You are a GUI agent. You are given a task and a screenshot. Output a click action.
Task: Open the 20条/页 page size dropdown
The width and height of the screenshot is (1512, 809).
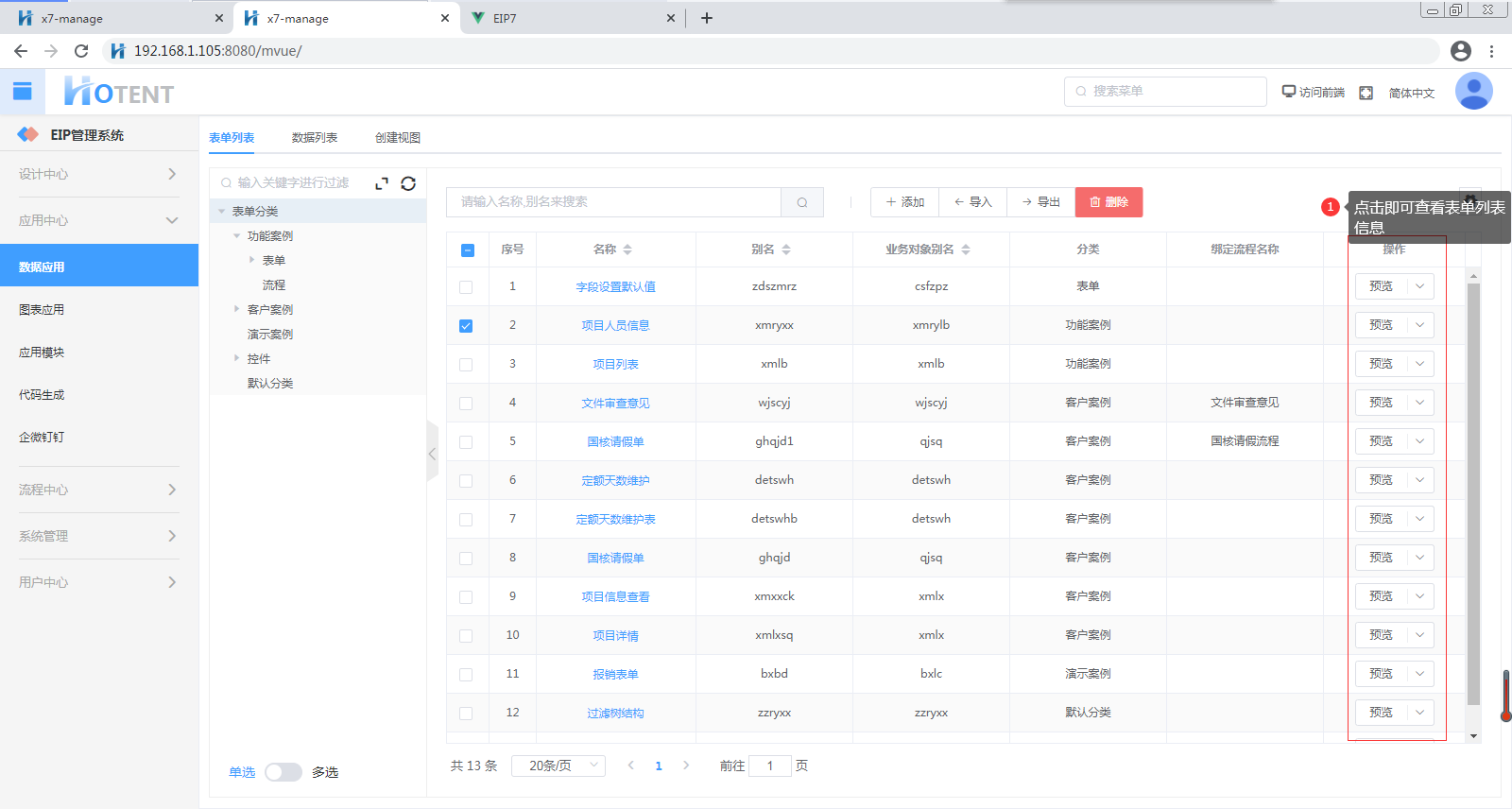coord(558,766)
